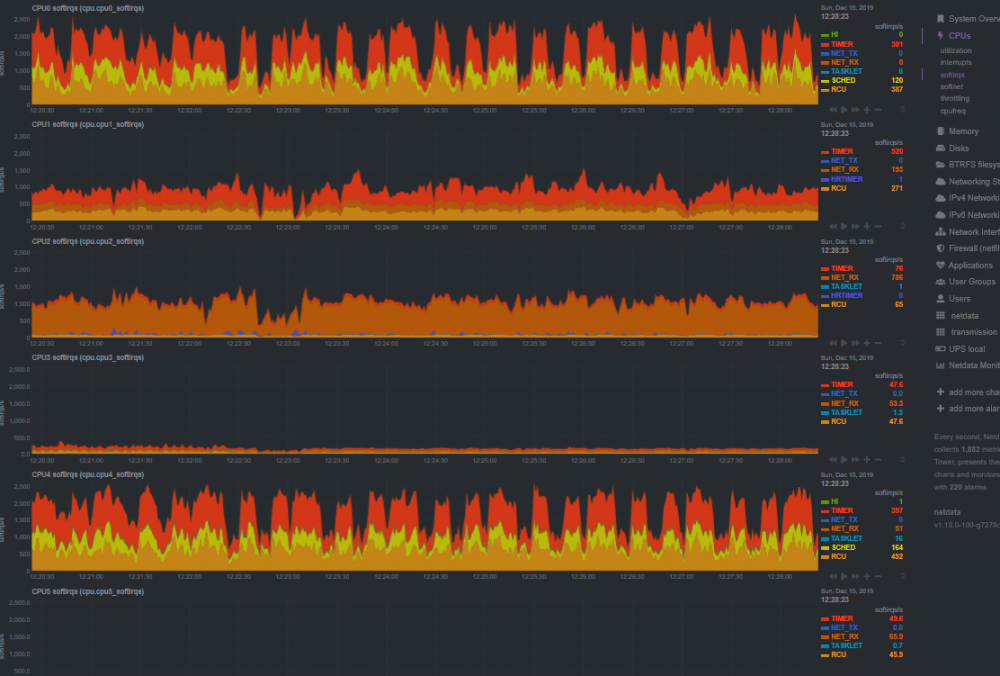Click the plus icon beside add more charts

pos(940,392)
